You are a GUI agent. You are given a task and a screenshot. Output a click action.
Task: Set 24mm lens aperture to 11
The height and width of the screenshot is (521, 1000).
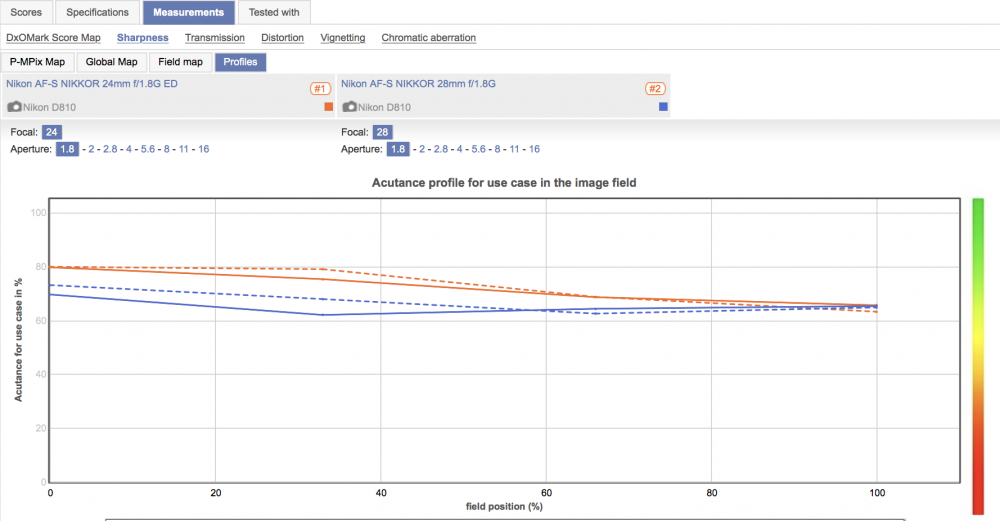click(184, 149)
